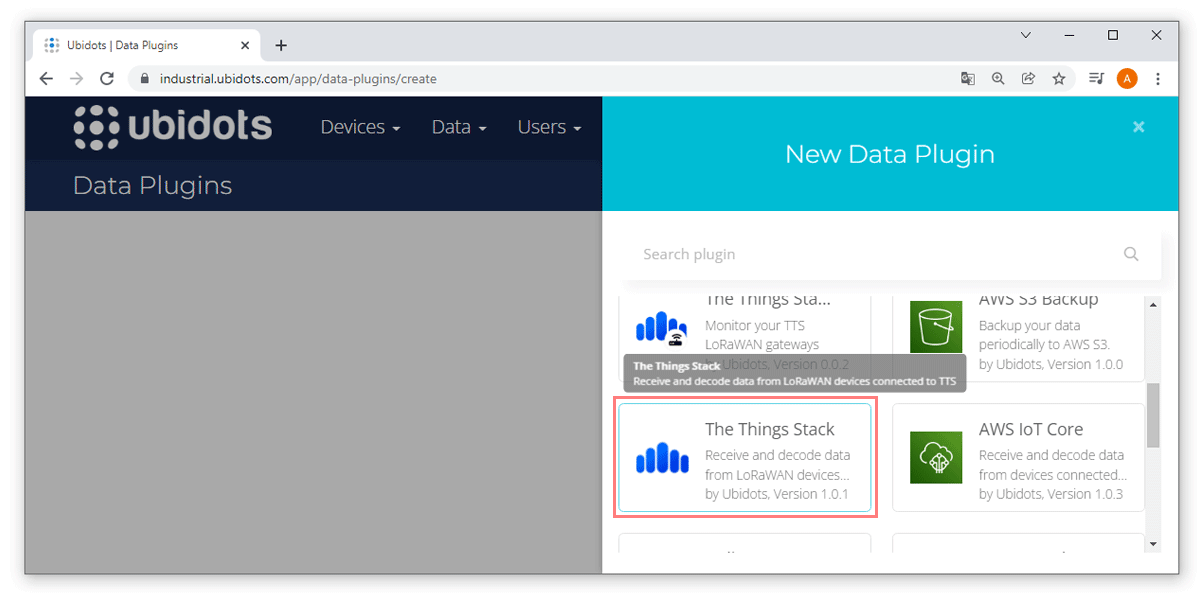Close the Ubidots Data Plugins tab
Viewport: 1200px width, 600px height.
pyautogui.click(x=245, y=45)
